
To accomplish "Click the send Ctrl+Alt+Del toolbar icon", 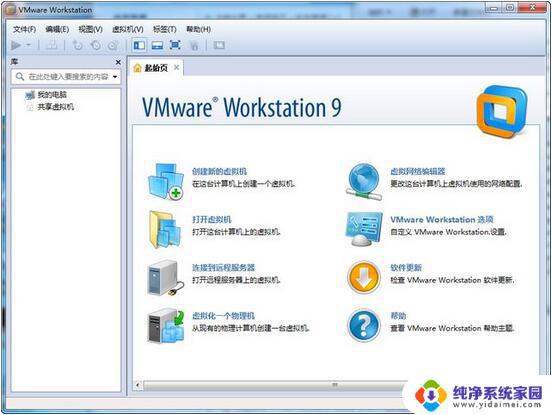I will pyautogui.click(x=52, y=45).
